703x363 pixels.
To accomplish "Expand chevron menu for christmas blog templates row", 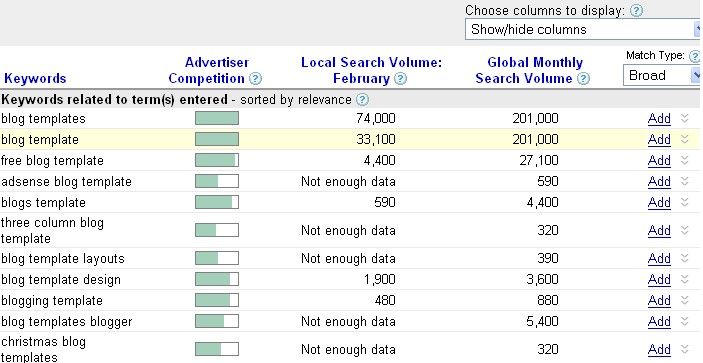I will tap(684, 349).
